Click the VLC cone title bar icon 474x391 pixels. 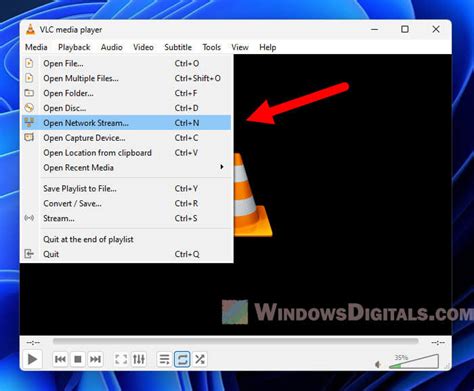pos(30,30)
